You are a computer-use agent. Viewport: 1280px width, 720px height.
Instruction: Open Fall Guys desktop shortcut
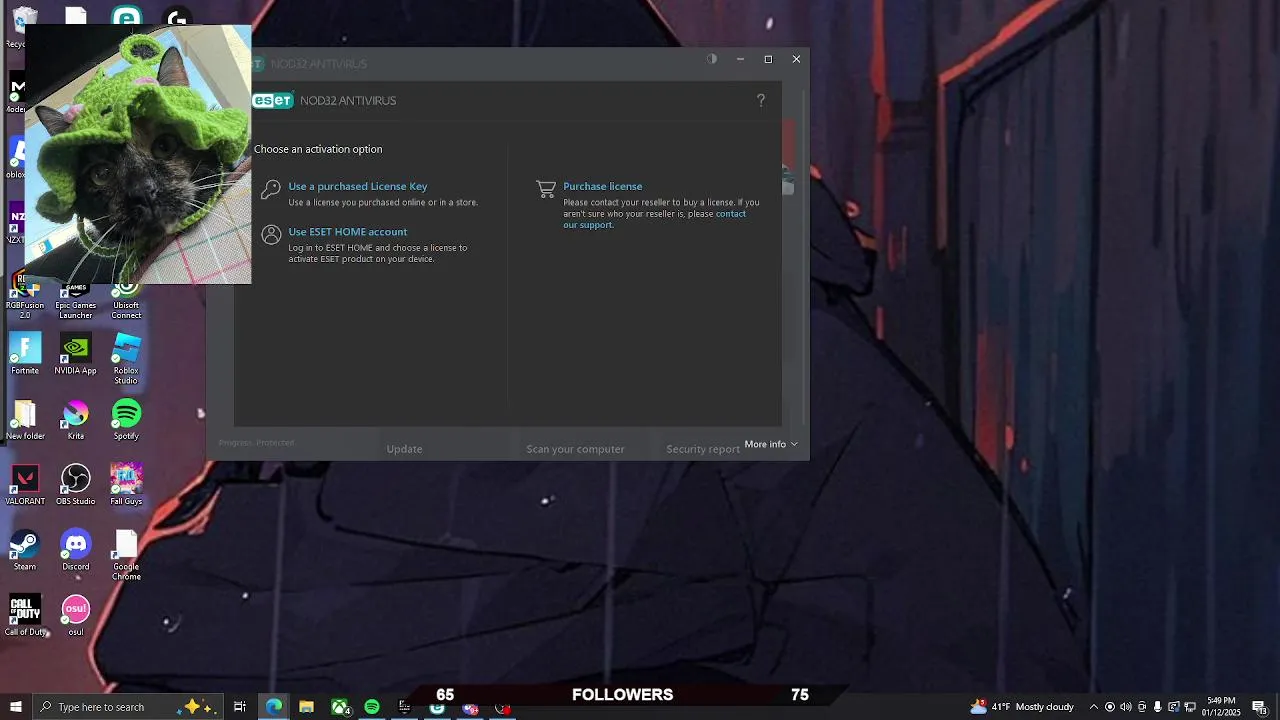pos(126,485)
